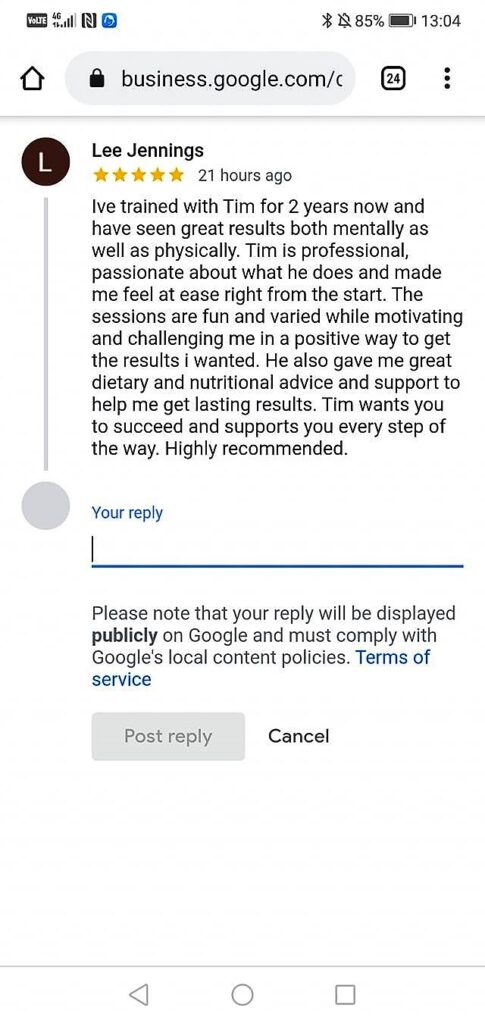Image resolution: width=485 pixels, height=1024 pixels.
Task: Click the '21 hours ago' review timestamp
Action: [245, 176]
